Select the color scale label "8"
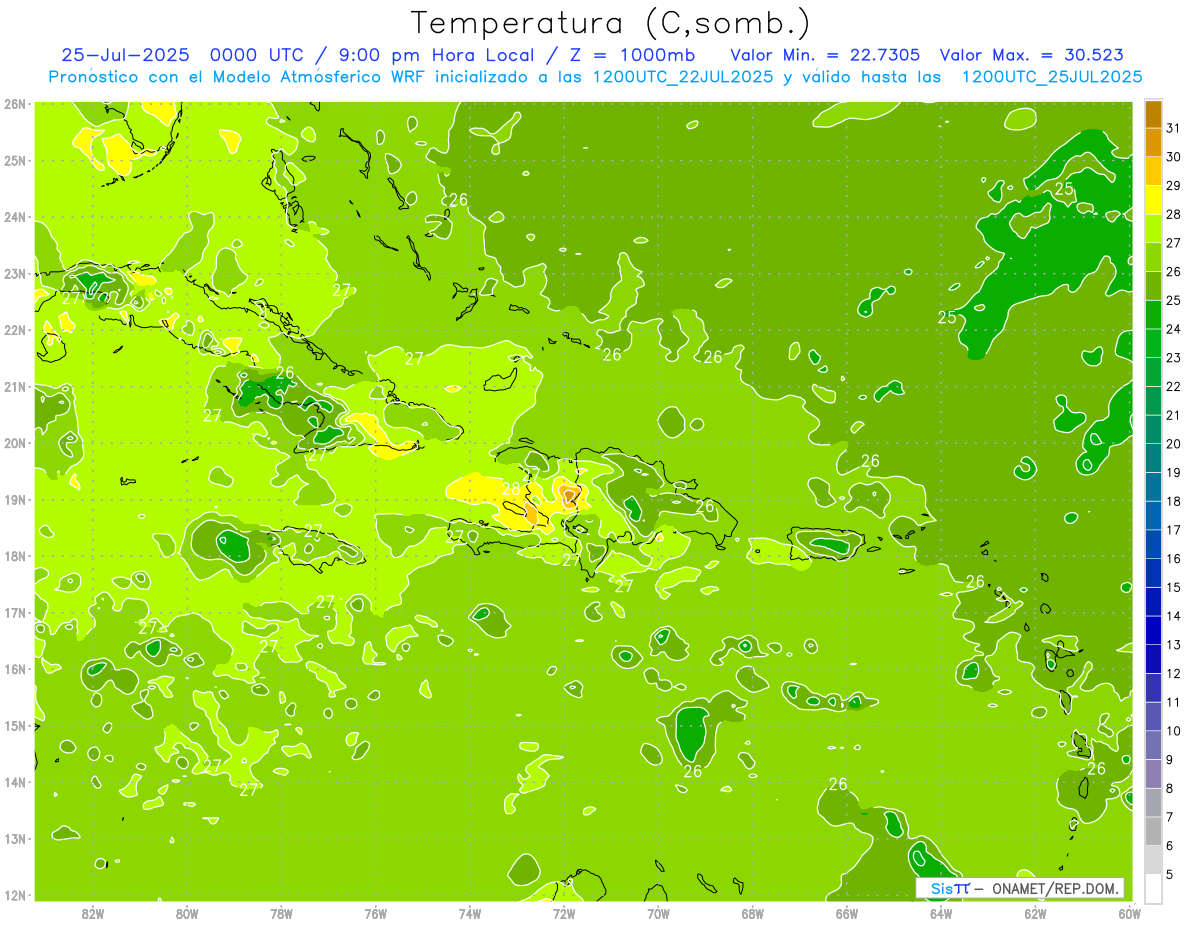Image resolution: width=1200 pixels, height=927 pixels. tap(1171, 788)
